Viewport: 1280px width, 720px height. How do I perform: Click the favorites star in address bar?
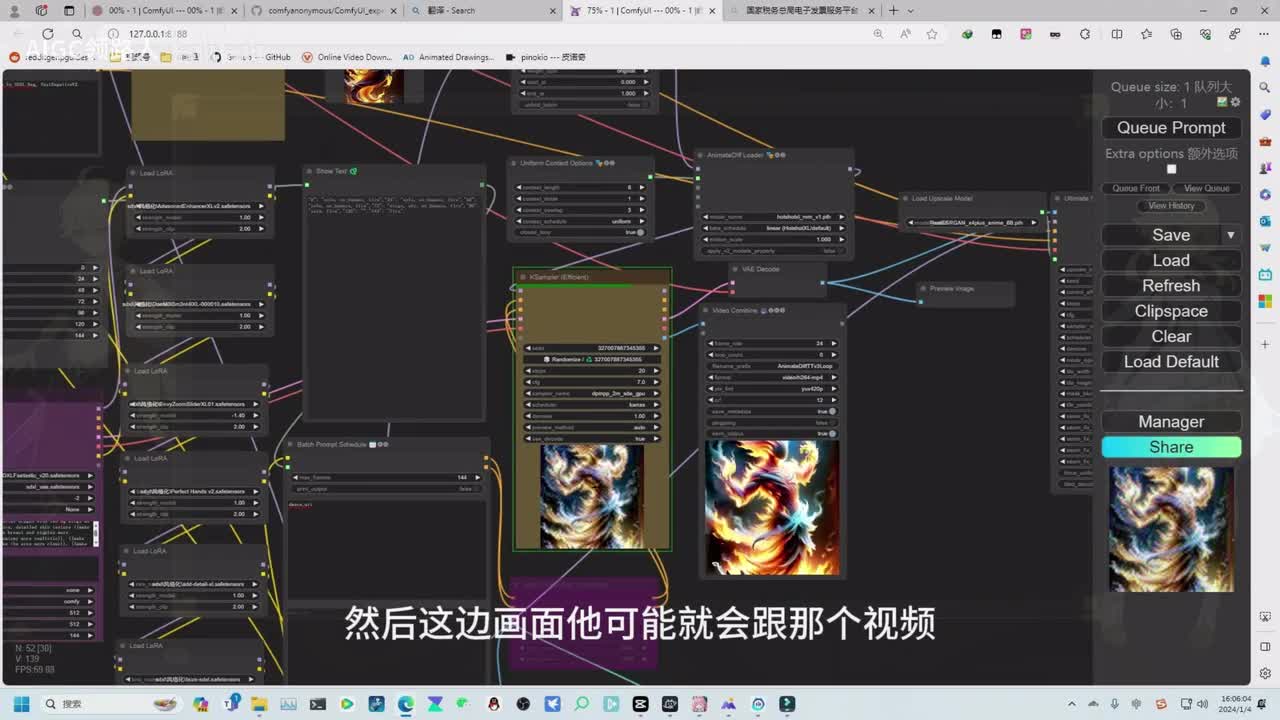click(x=932, y=34)
